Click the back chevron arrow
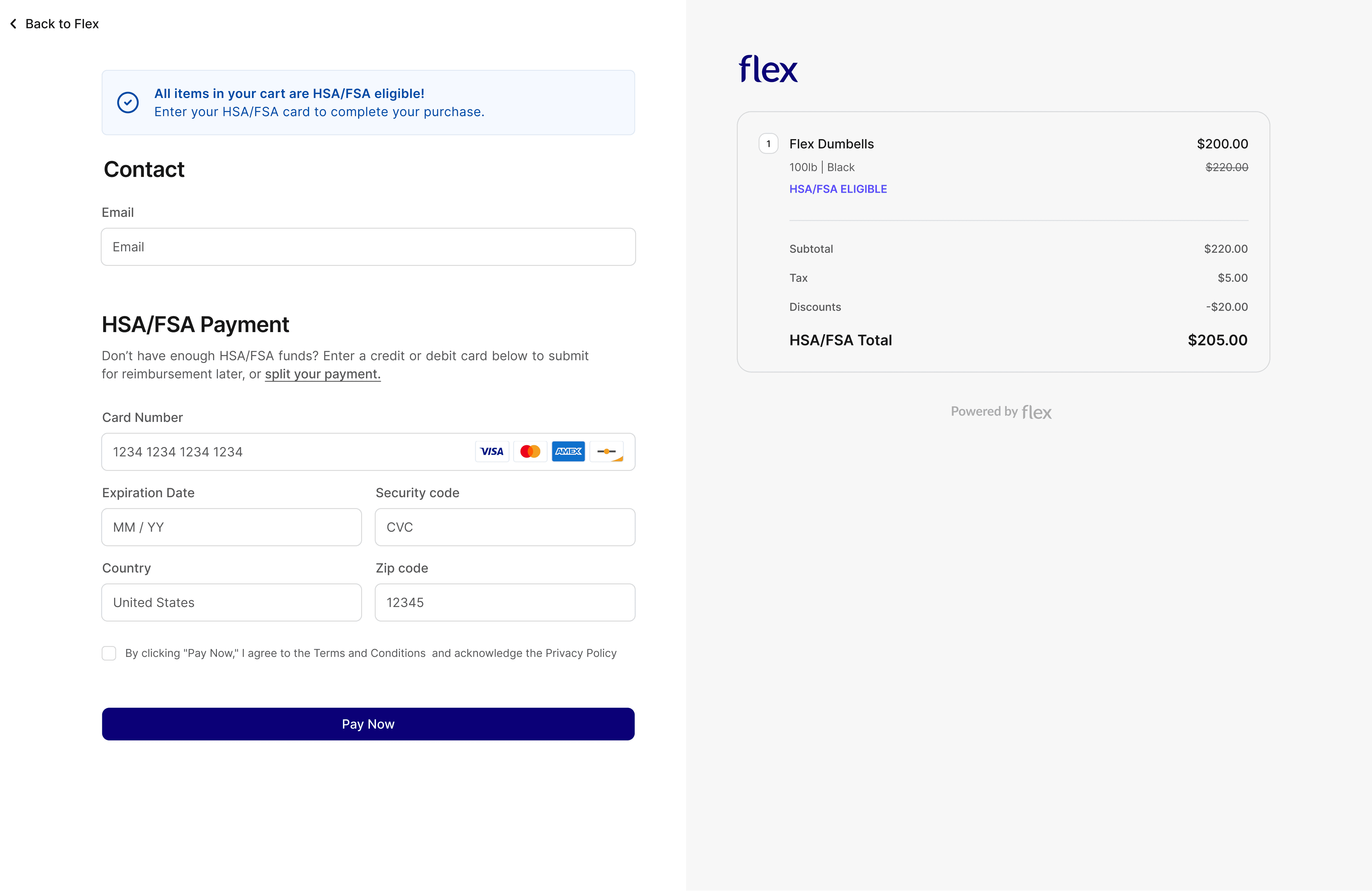This screenshot has width=1372, height=891. click(13, 24)
